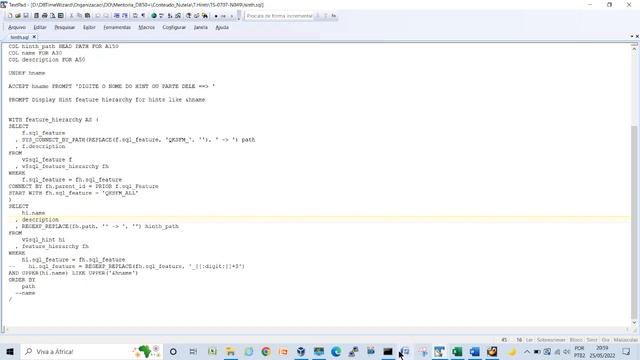Redo the edit via toolbar arrow
Screen dimensions: 640x360
coord(106,16)
